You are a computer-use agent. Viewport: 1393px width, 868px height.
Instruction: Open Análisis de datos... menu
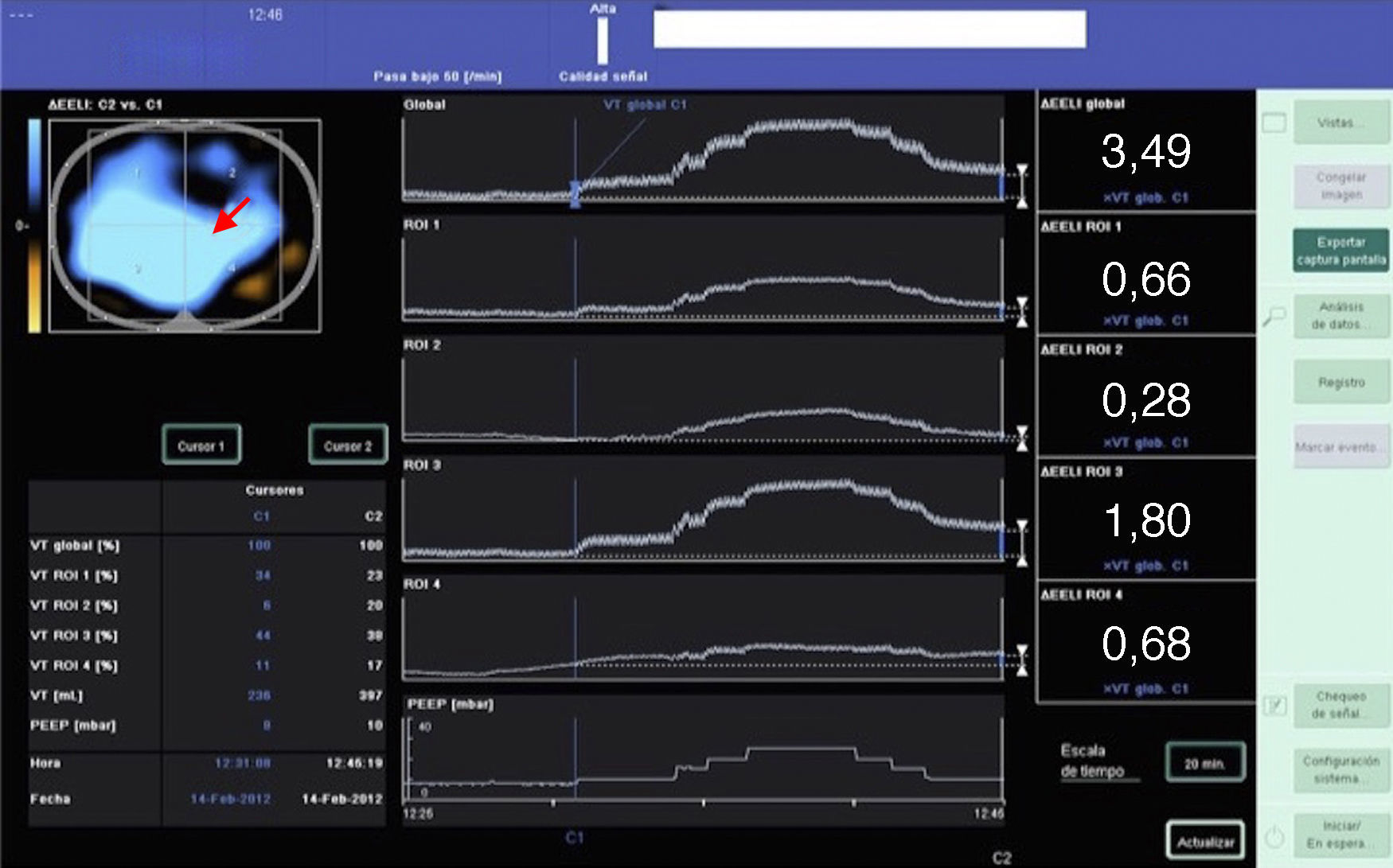(x=1340, y=315)
